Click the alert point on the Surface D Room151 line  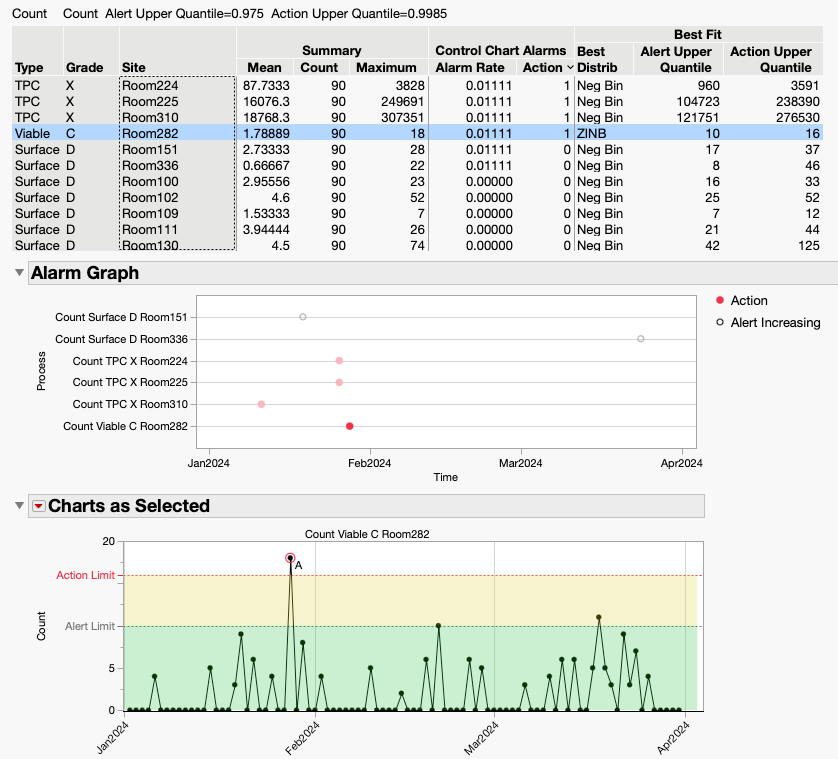click(x=302, y=317)
